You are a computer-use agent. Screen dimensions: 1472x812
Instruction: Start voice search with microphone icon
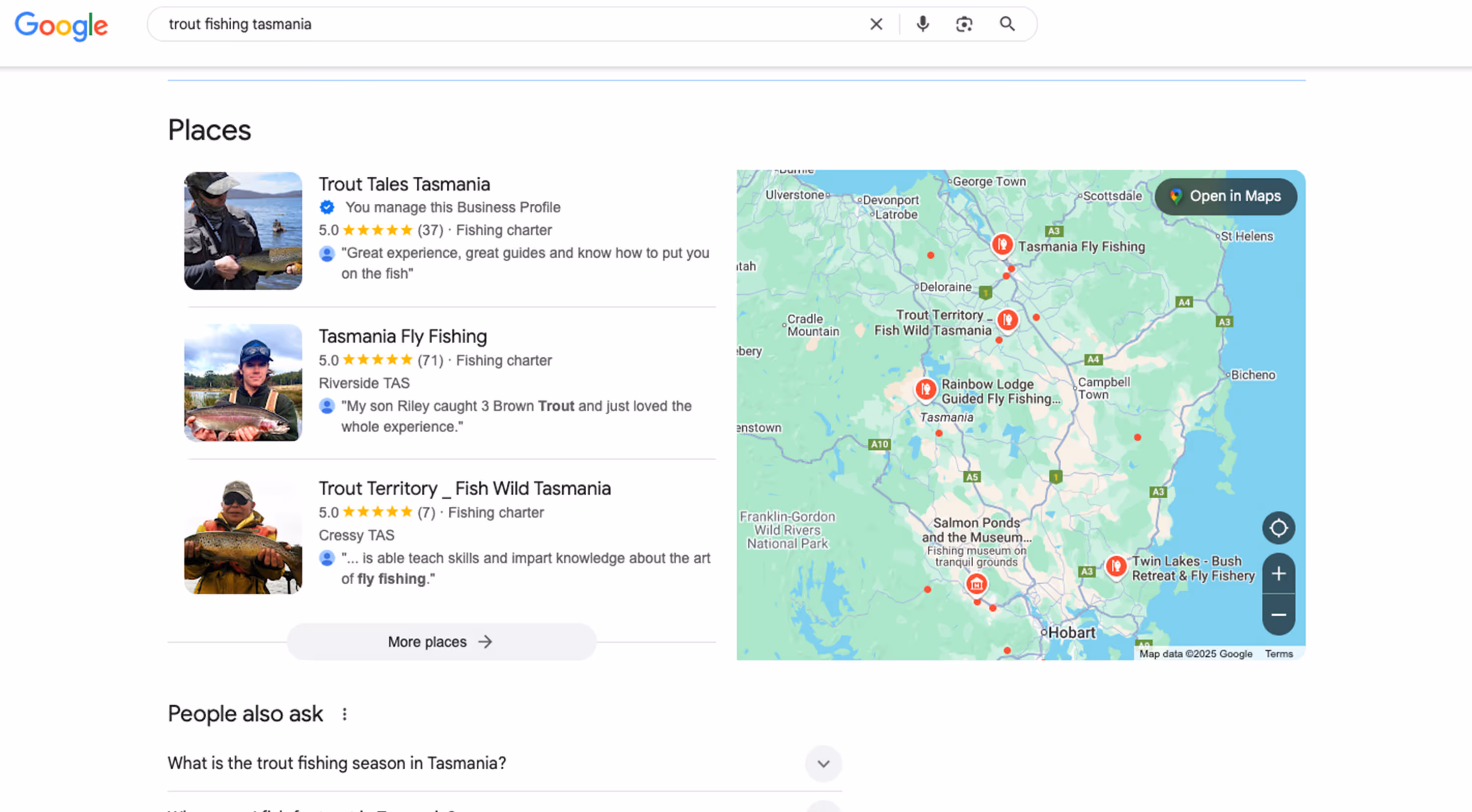coord(922,24)
